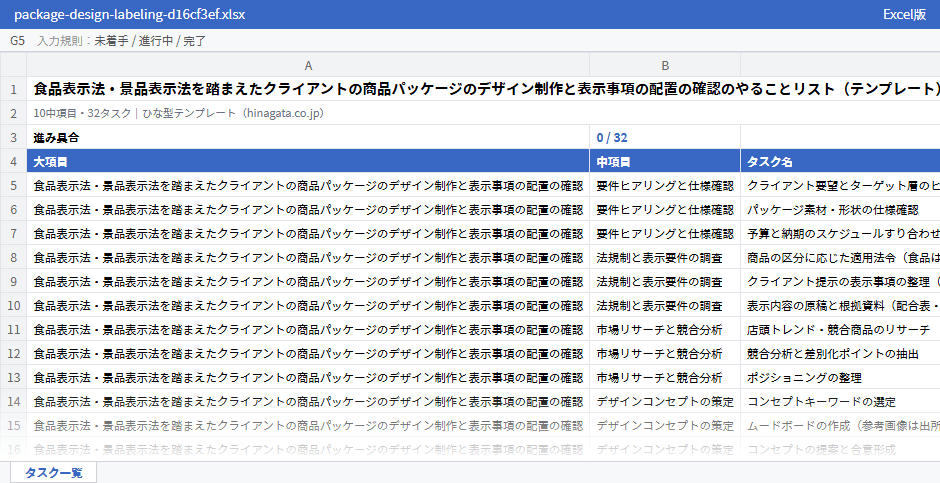Select column A cell in row 7
The height and width of the screenshot is (483, 940).
point(308,233)
